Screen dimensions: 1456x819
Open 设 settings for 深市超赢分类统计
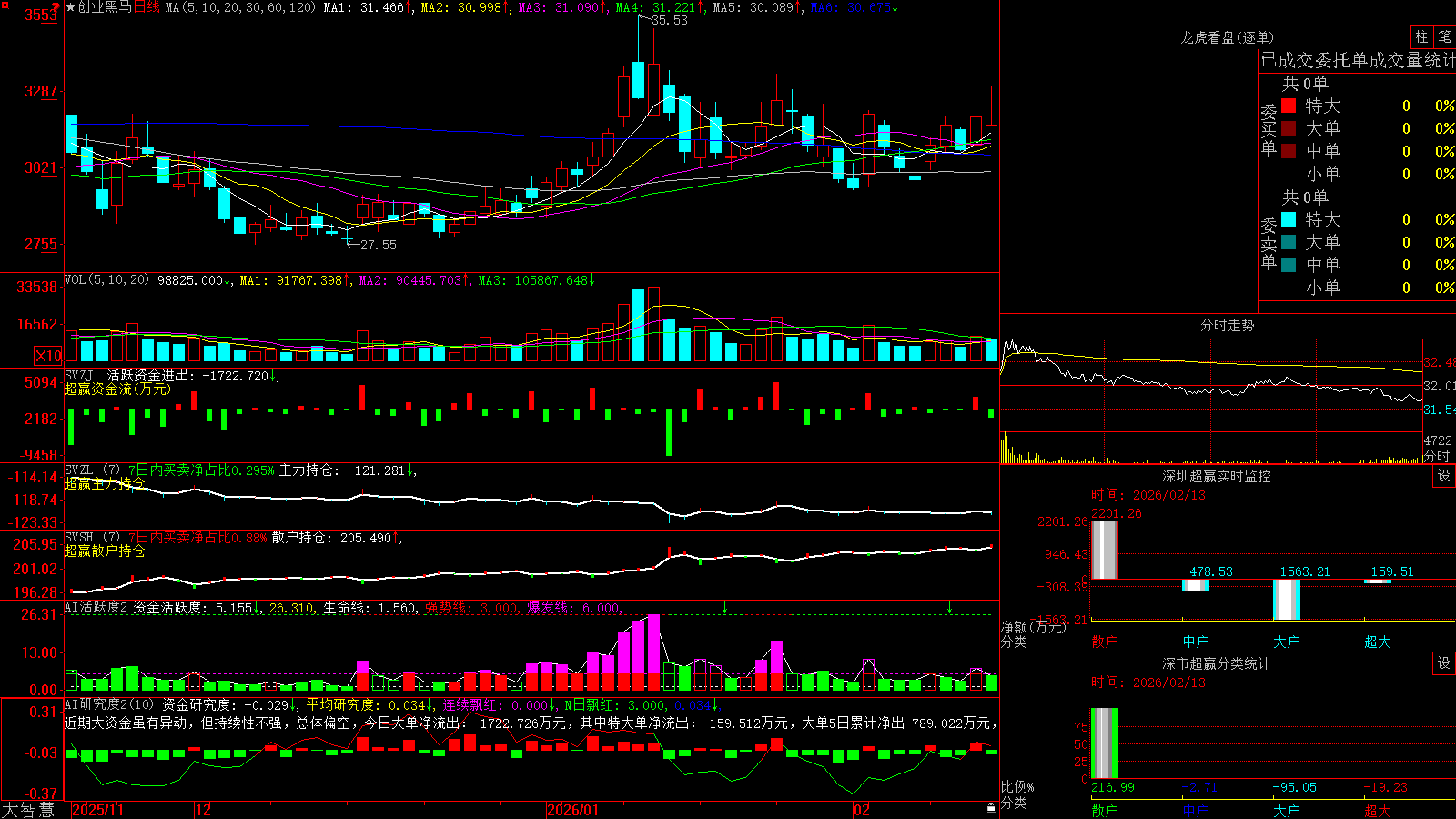click(x=1444, y=663)
